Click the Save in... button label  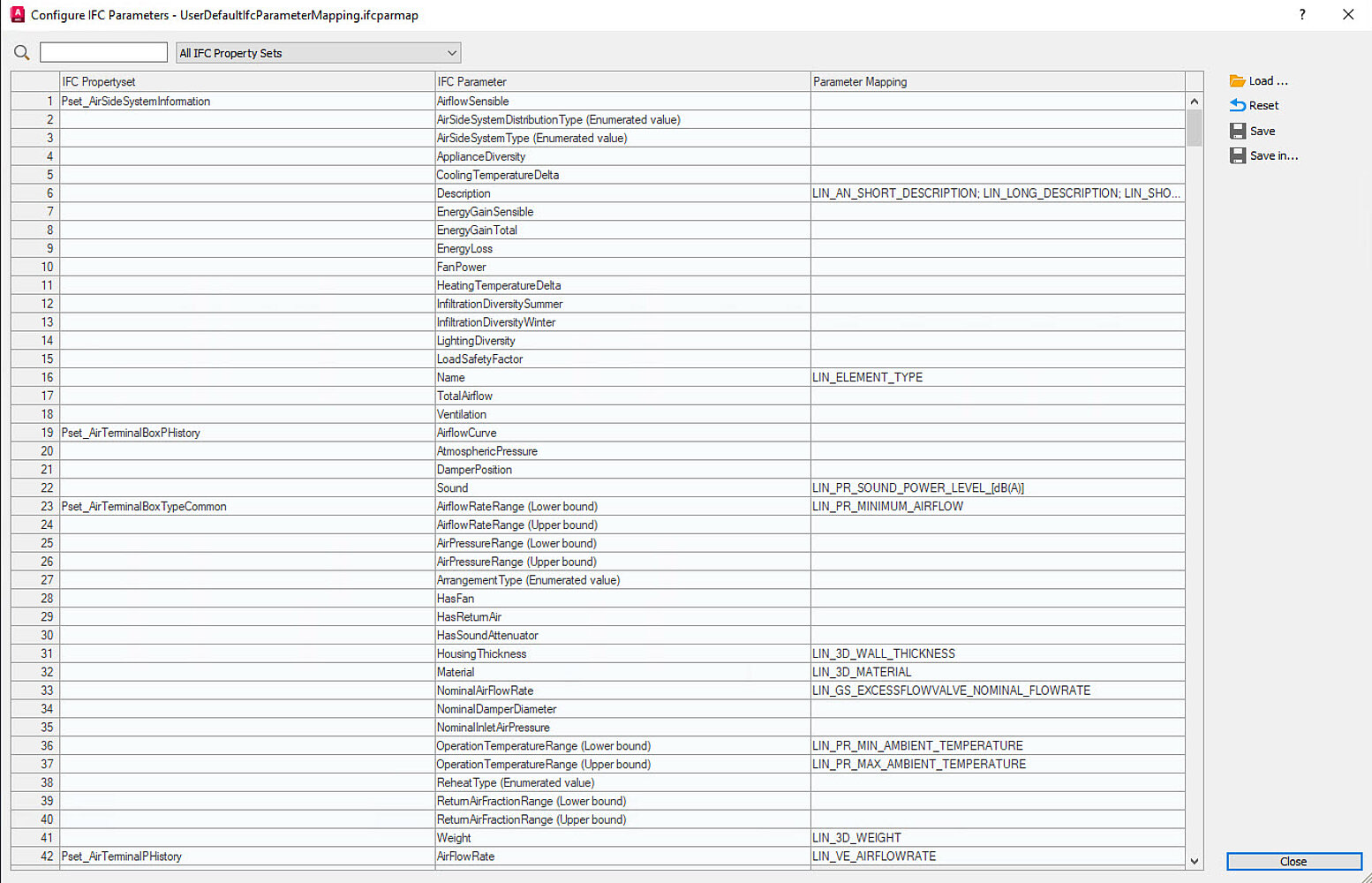pyautogui.click(x=1274, y=155)
